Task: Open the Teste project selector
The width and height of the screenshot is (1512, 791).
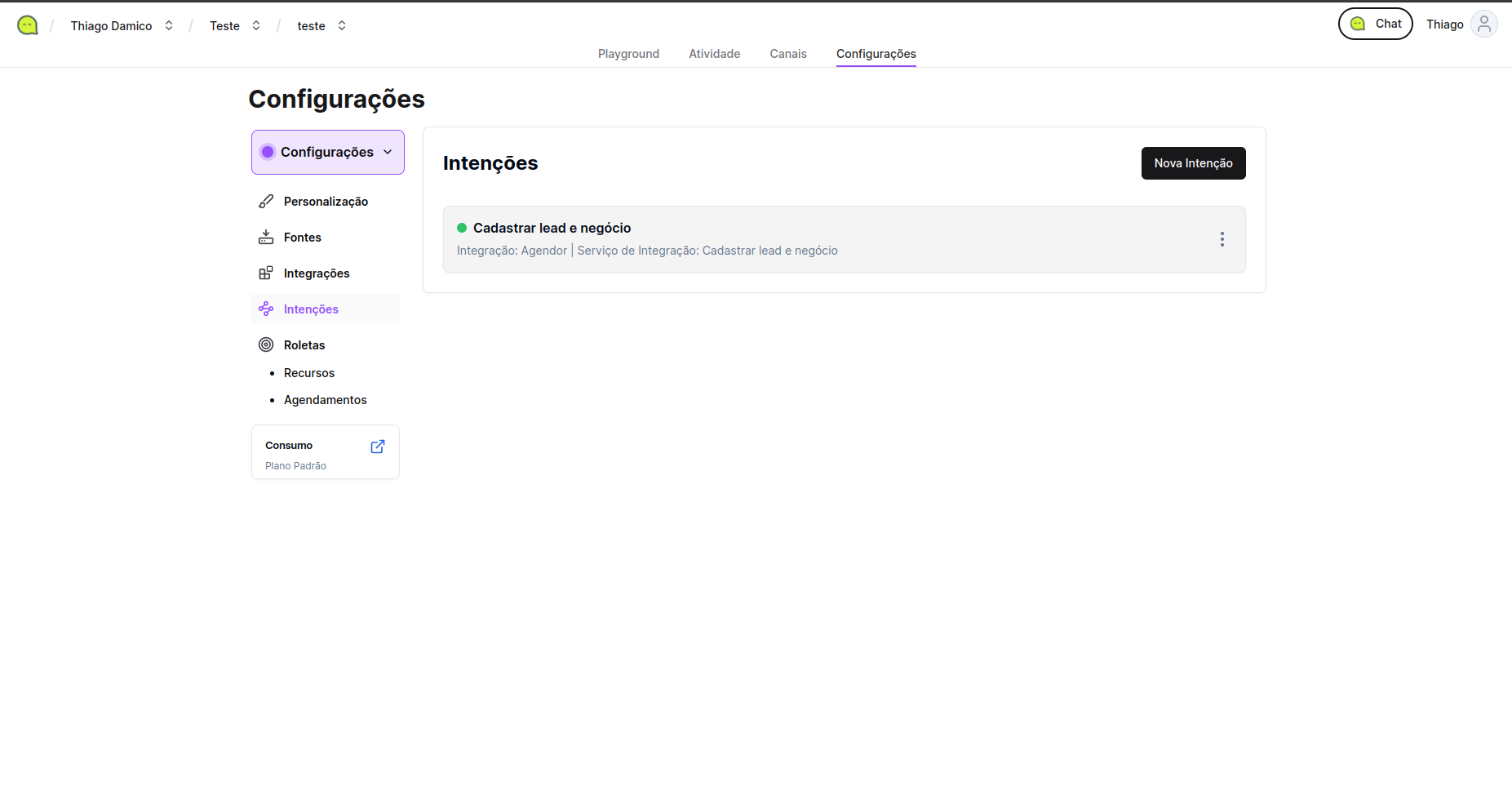Action: pyautogui.click(x=235, y=26)
